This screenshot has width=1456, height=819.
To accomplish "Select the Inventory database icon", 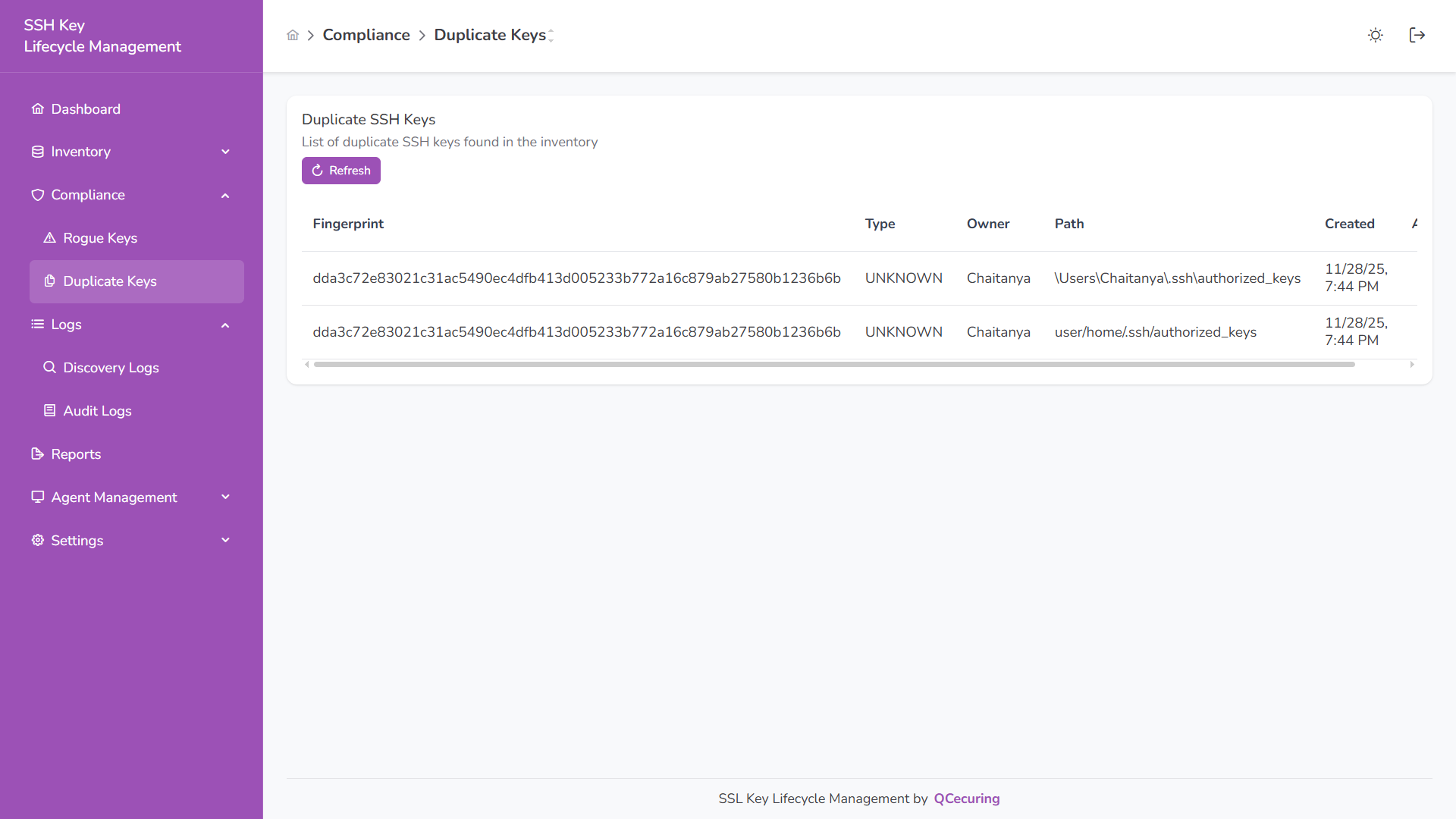I will pyautogui.click(x=37, y=152).
